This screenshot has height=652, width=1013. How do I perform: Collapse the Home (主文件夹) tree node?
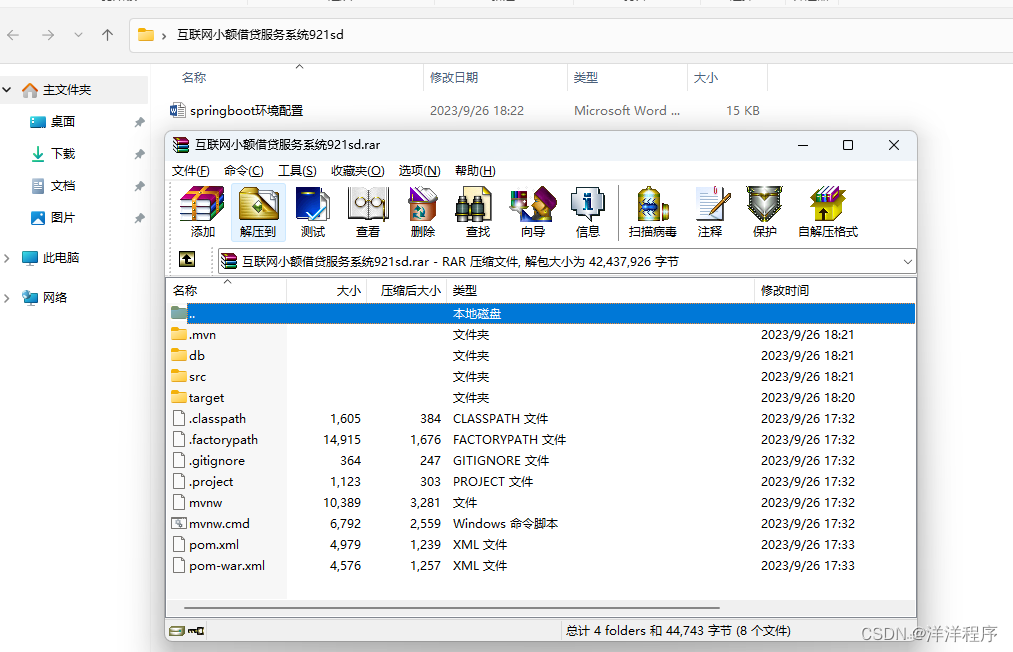coord(6,90)
